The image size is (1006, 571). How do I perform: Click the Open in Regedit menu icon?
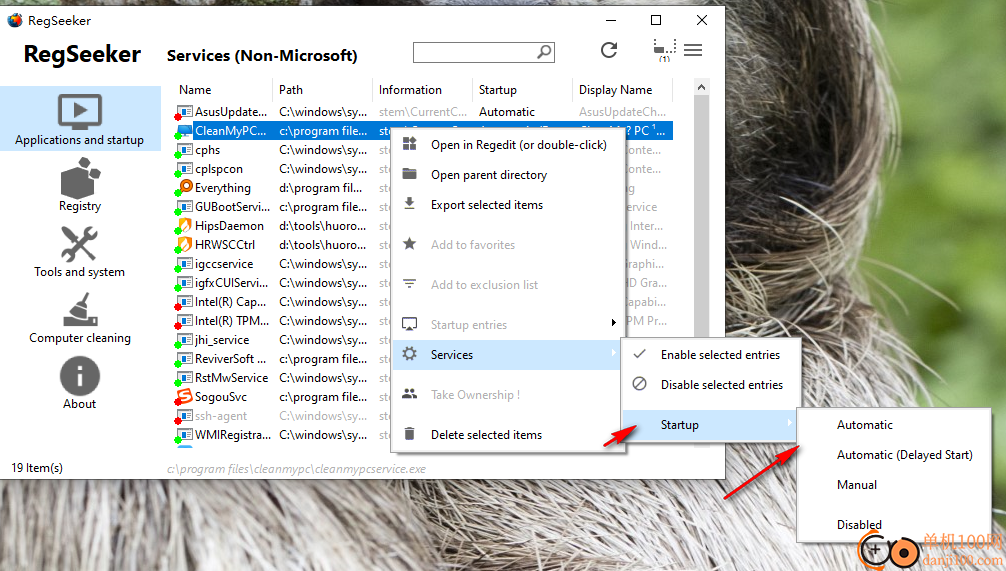[x=409, y=144]
